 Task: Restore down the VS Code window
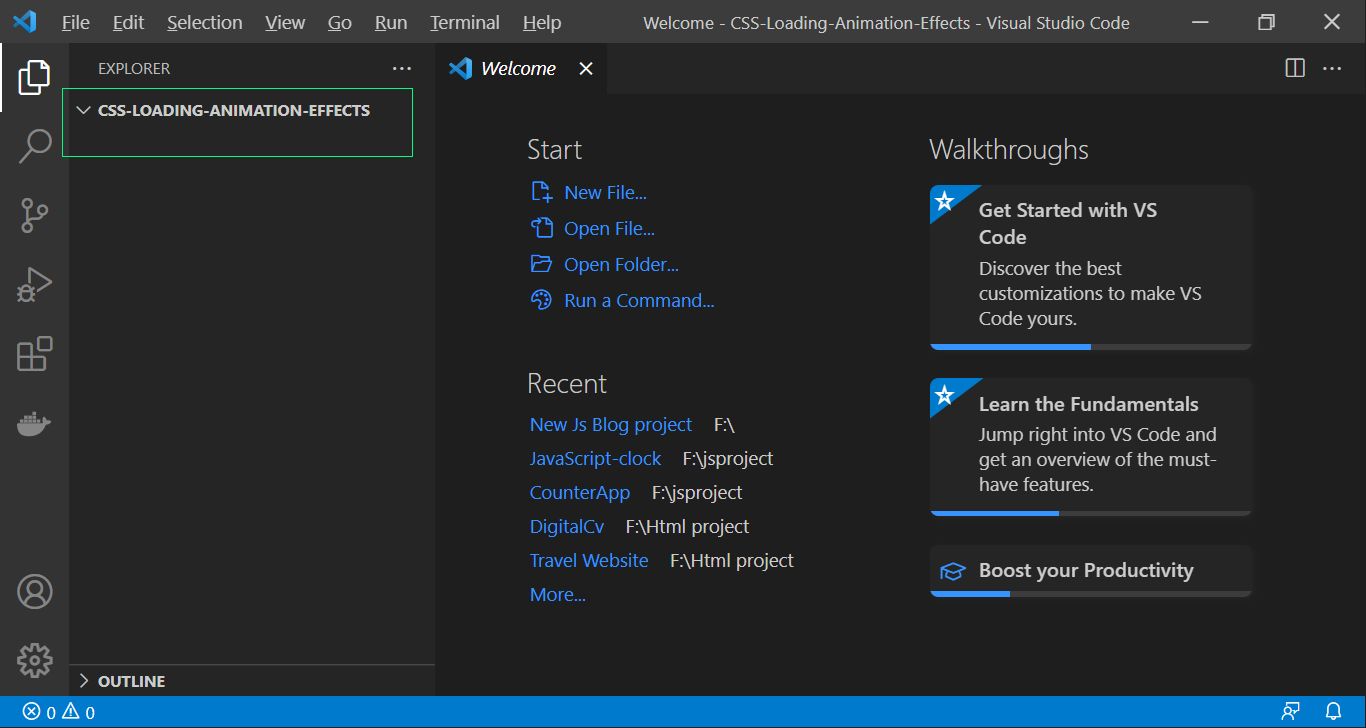(x=1266, y=22)
